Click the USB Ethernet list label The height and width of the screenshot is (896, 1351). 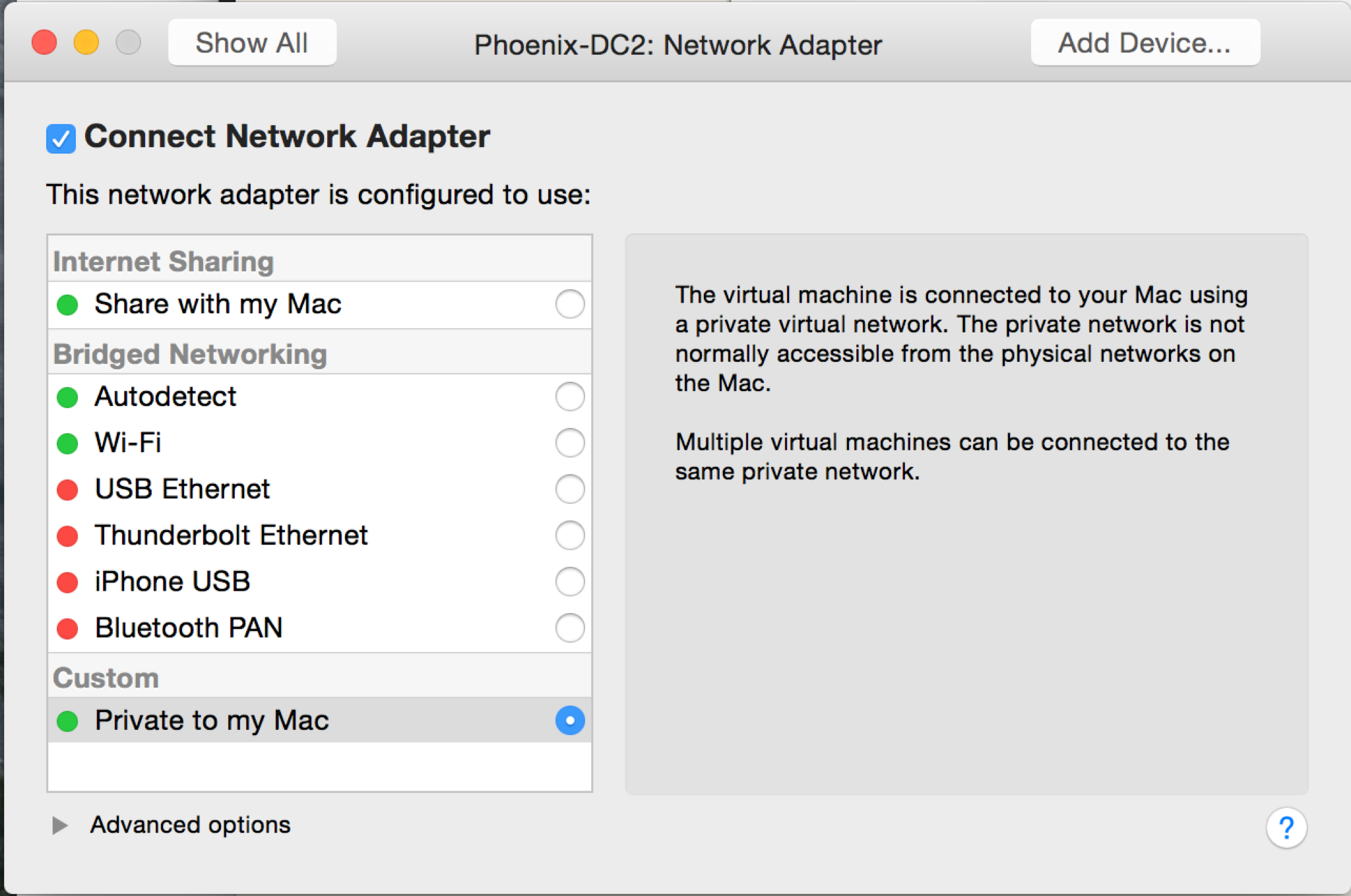point(182,489)
